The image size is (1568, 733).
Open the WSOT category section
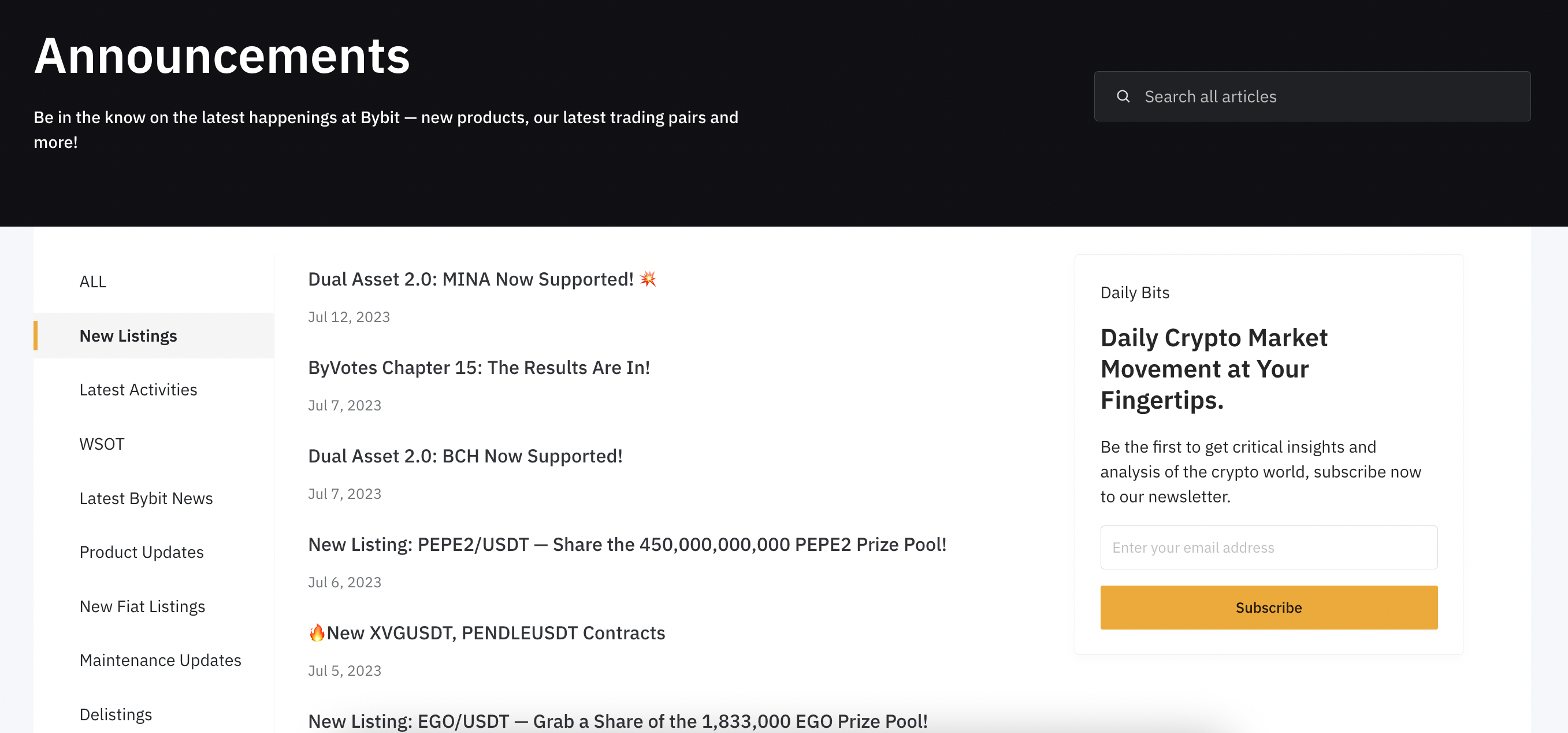(102, 443)
